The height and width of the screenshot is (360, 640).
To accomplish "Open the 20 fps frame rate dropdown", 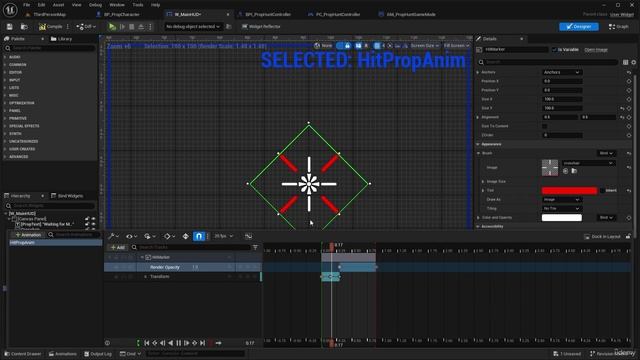I will click(224, 236).
